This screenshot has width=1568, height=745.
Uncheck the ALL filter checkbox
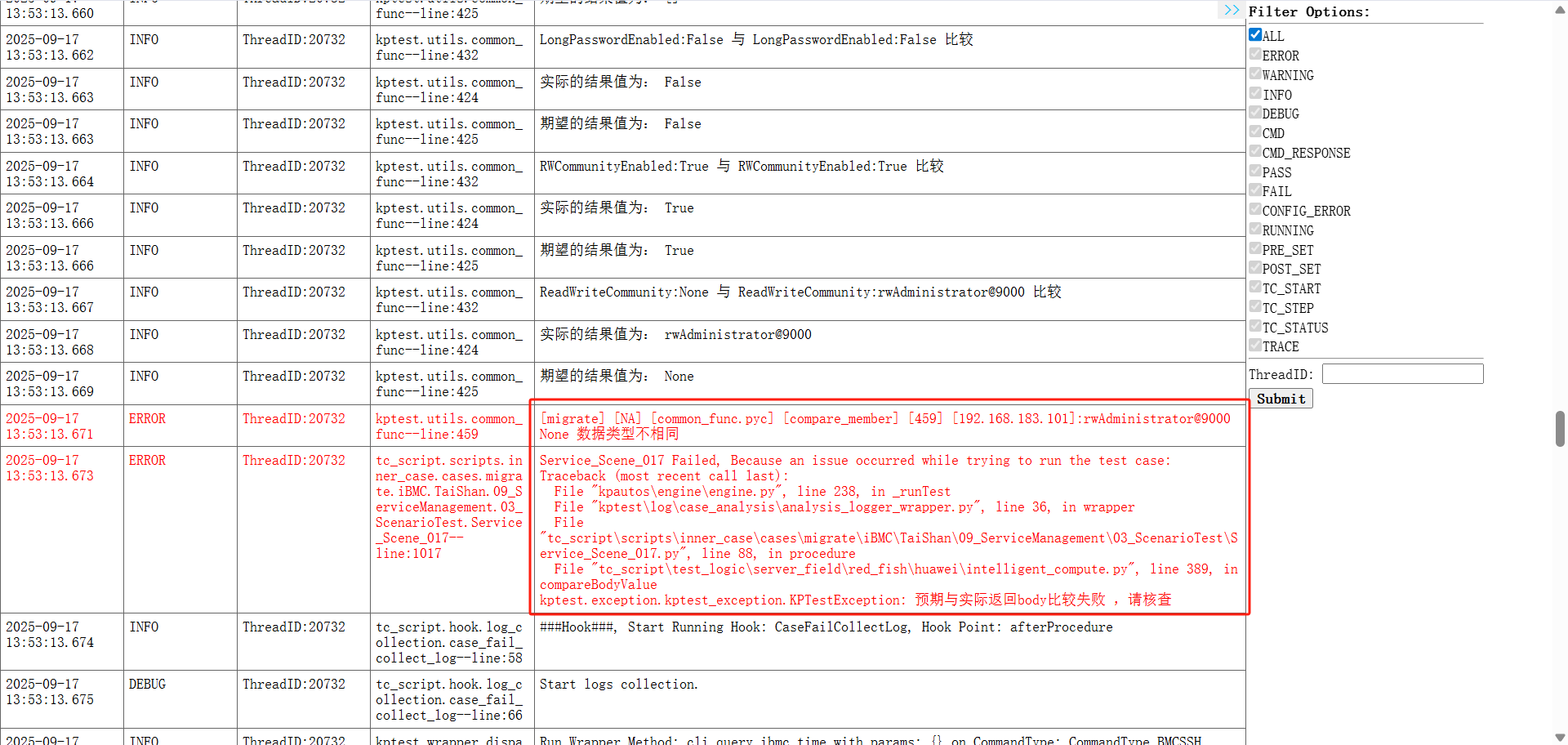[x=1255, y=34]
